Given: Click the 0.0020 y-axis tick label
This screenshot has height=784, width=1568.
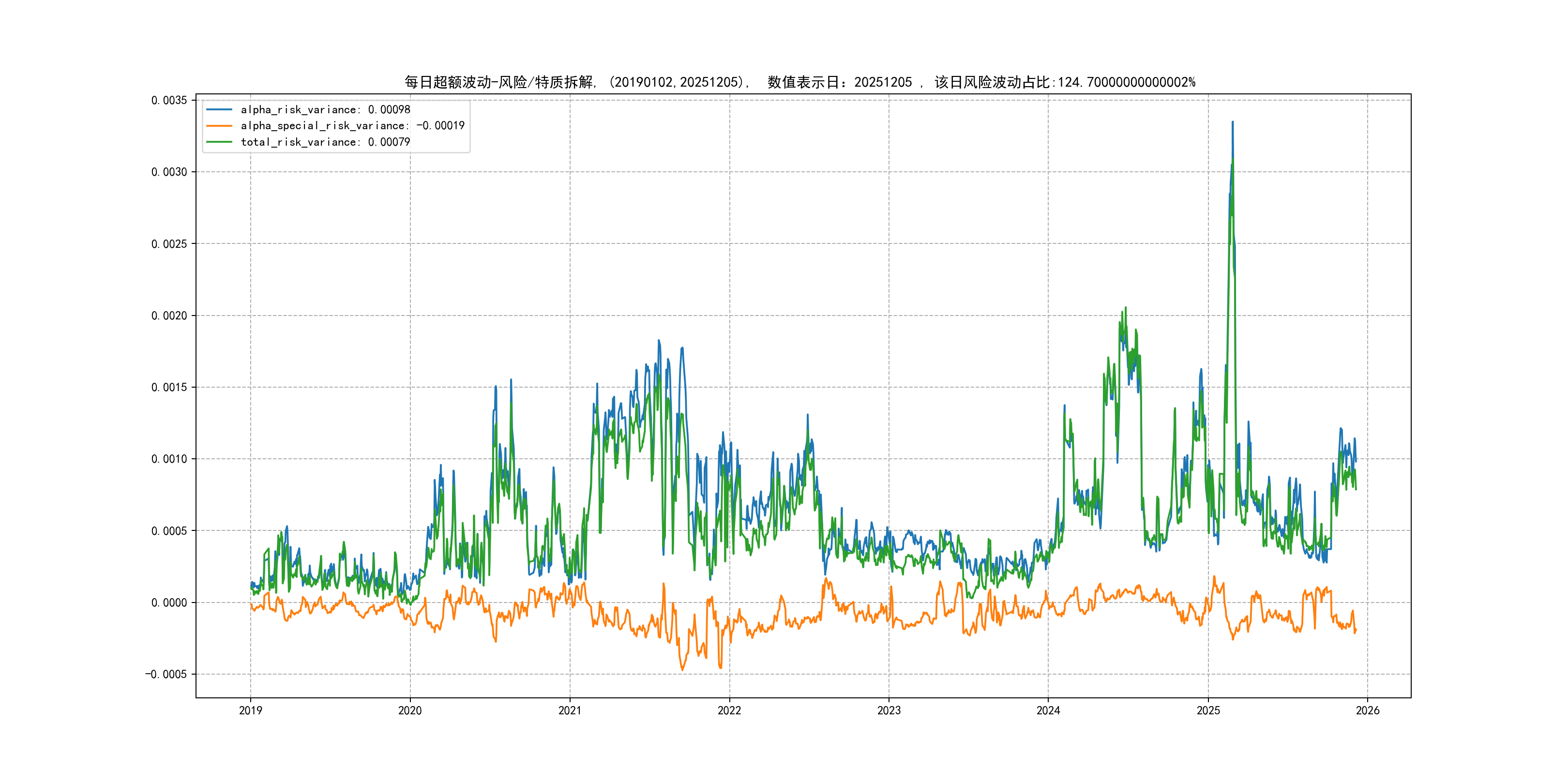Looking at the screenshot, I should point(169,316).
